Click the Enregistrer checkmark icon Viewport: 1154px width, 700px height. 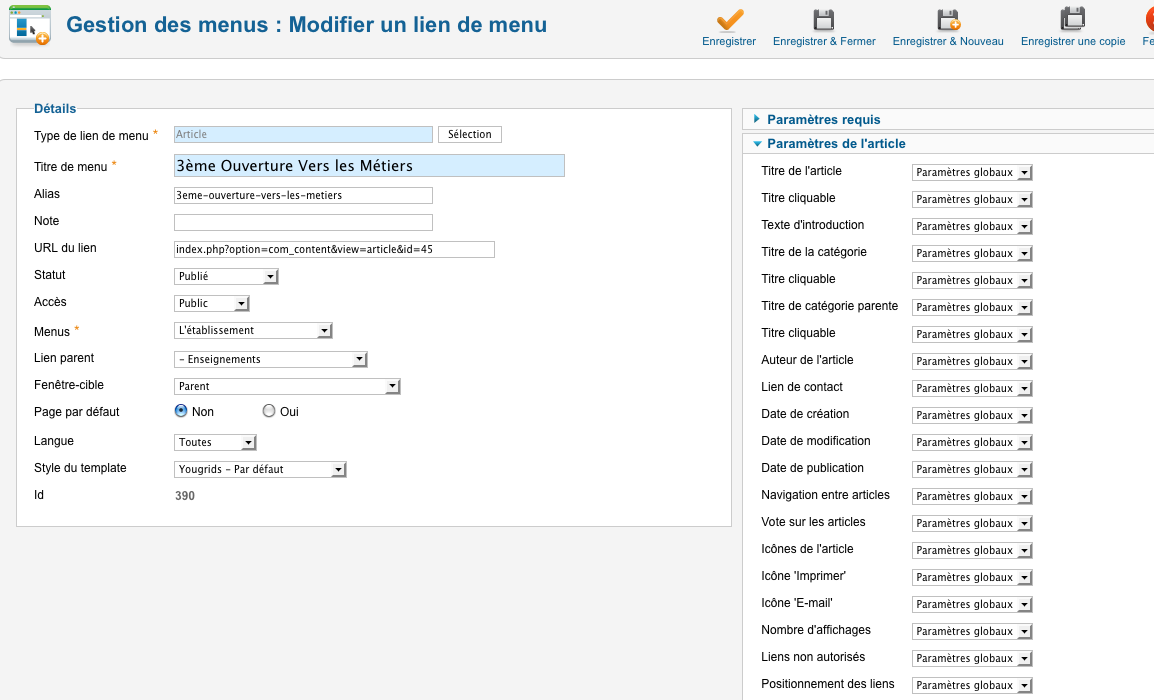click(729, 20)
